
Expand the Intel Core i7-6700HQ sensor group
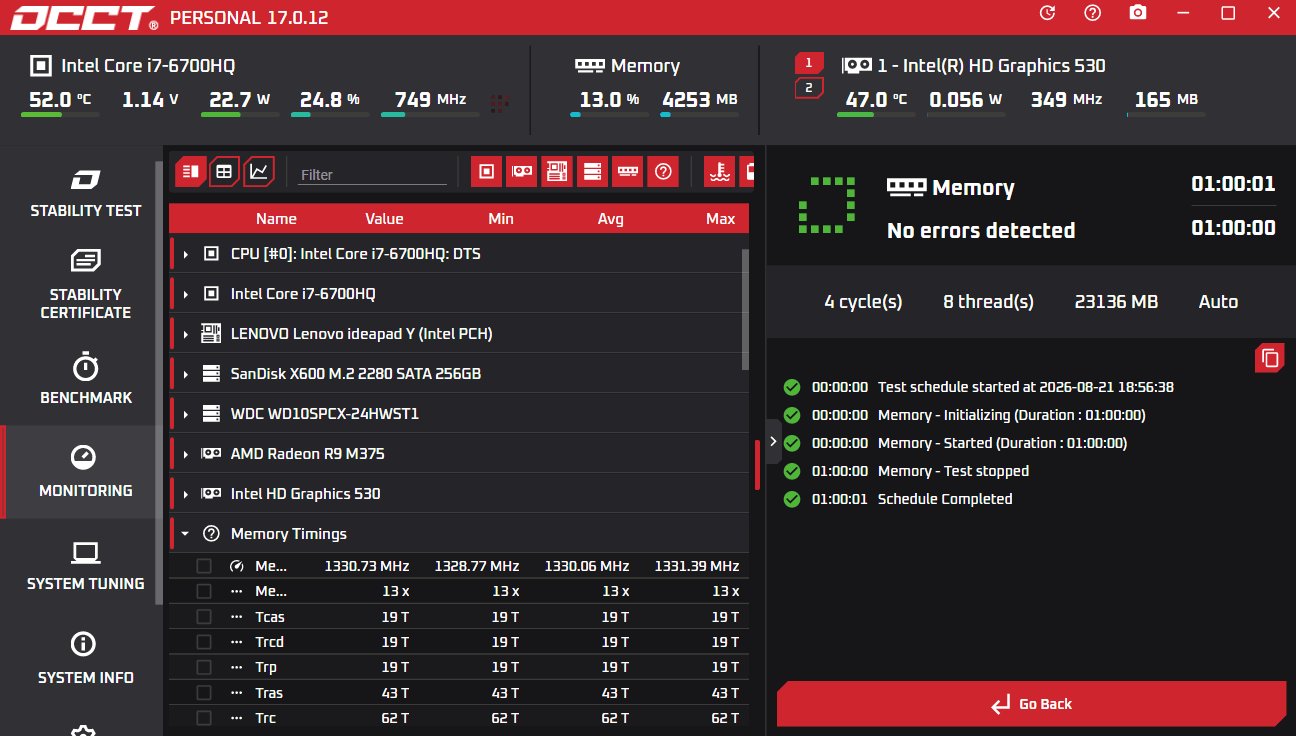pyautogui.click(x=186, y=294)
